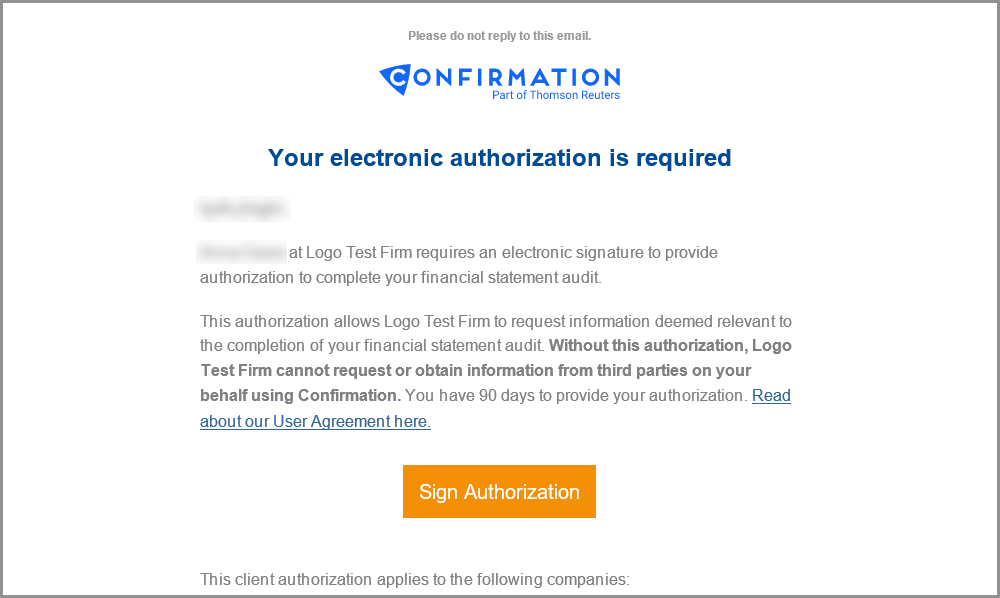
Task: Click the underlined User Agreement hyperlink text
Action: [315, 420]
